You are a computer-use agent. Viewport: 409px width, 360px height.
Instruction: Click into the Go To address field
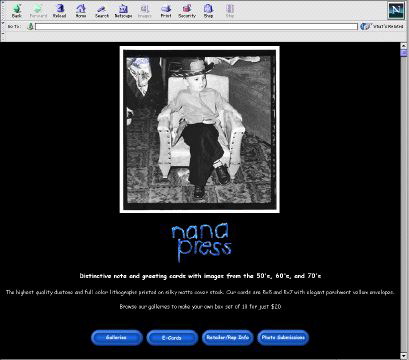click(x=196, y=26)
